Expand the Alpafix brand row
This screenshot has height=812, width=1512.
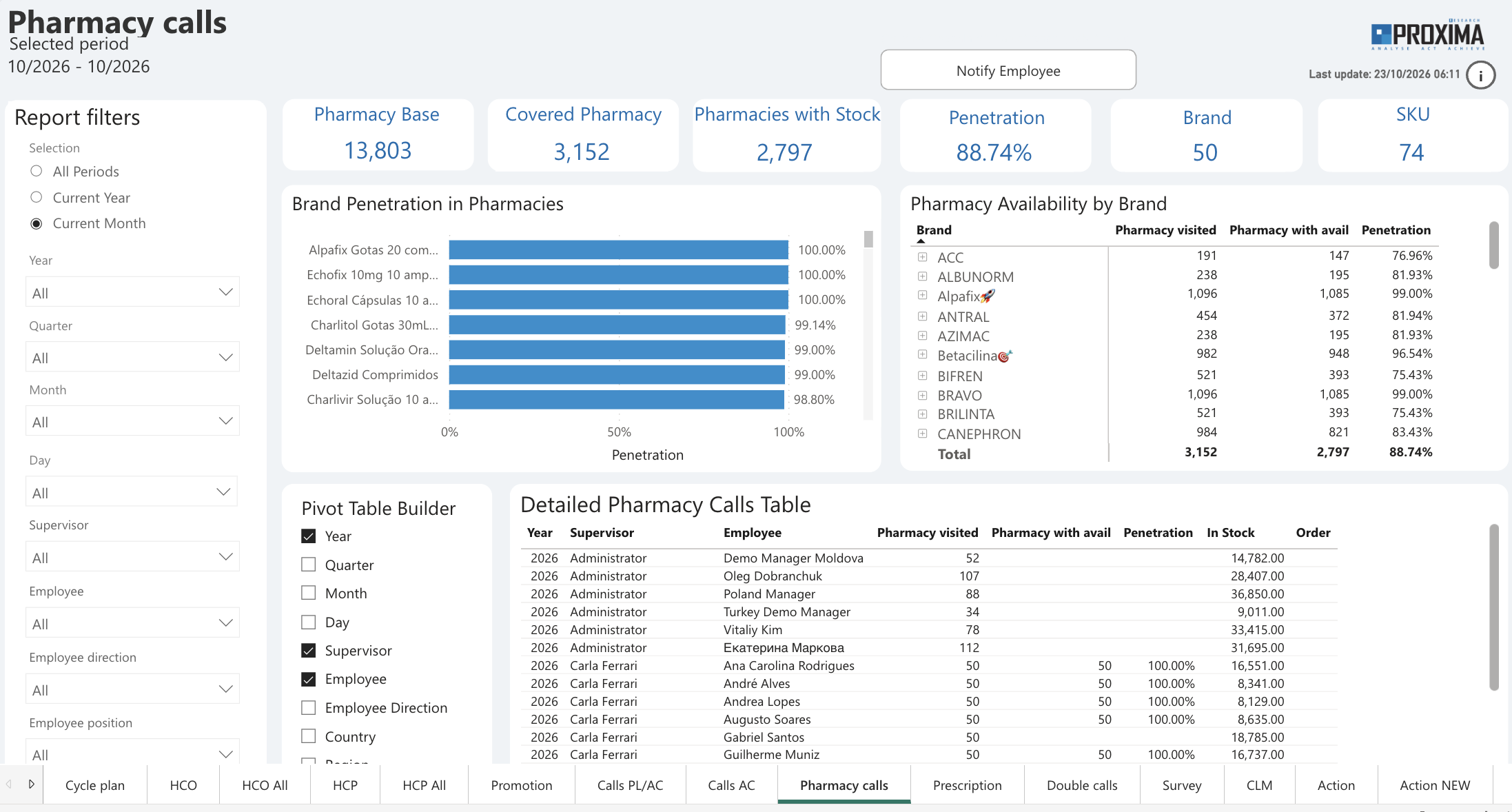(922, 296)
